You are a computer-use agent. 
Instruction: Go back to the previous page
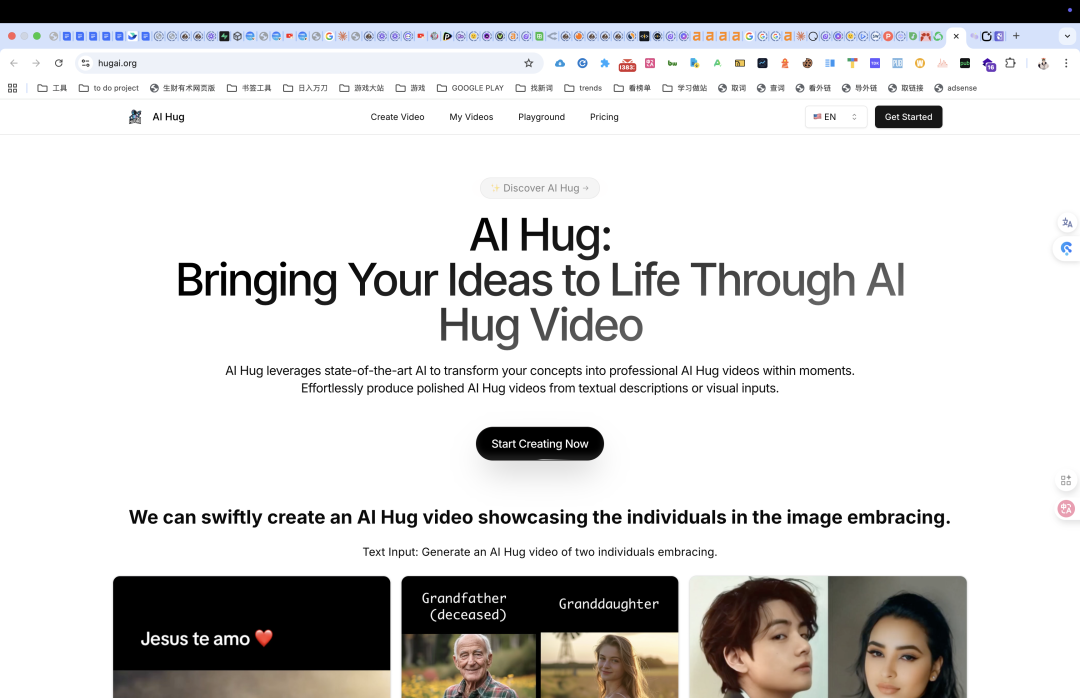click(14, 63)
